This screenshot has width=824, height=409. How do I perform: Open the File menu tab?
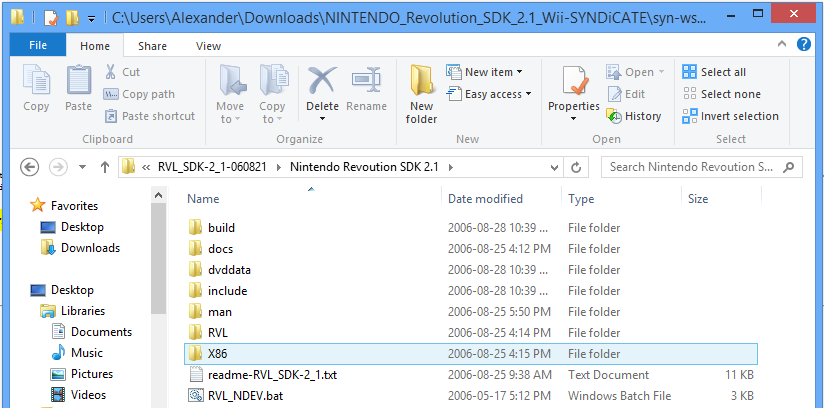click(x=37, y=46)
